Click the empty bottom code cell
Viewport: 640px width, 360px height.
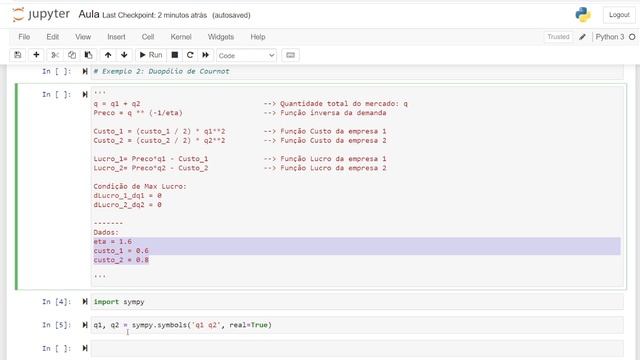[x=357, y=349]
